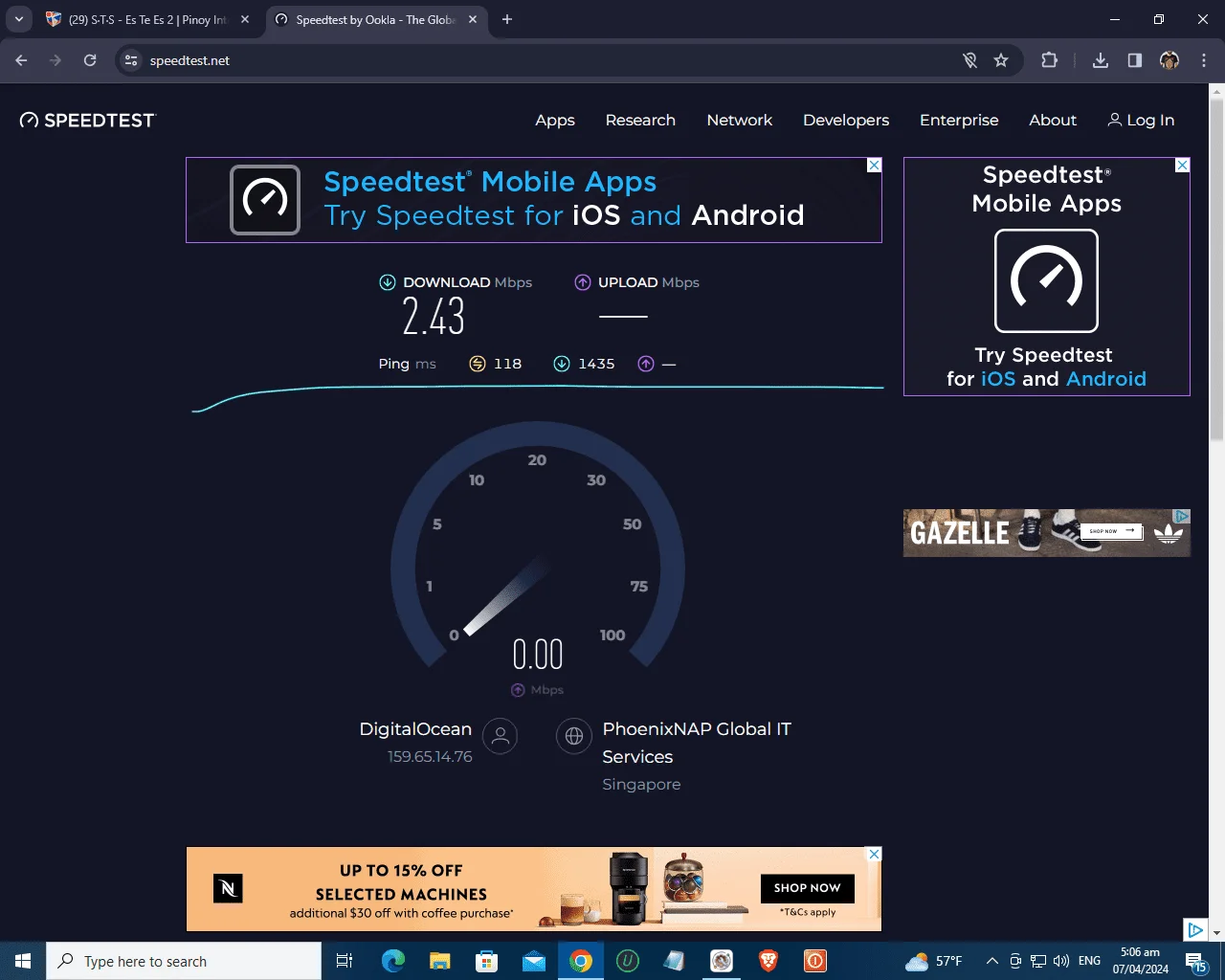Click the Singapore server location text
1225x980 pixels.
[x=641, y=785]
